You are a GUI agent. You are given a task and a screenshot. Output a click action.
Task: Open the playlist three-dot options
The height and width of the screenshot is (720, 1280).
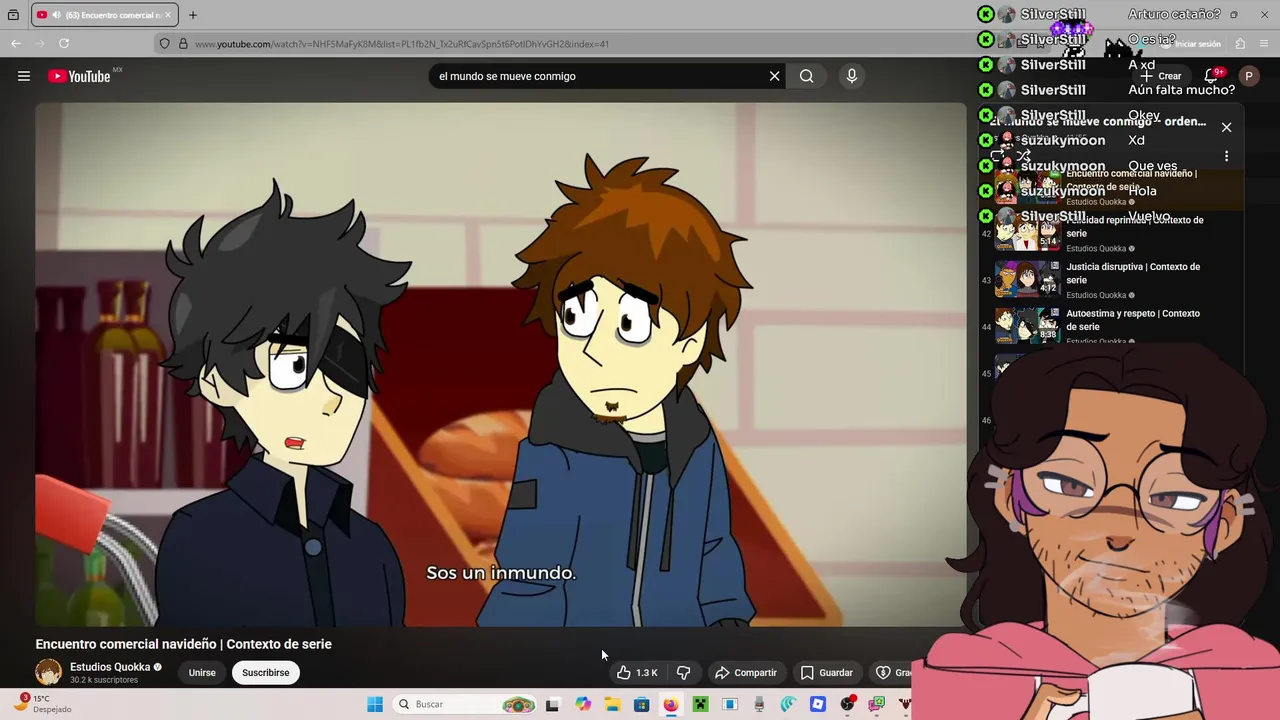click(x=1226, y=156)
